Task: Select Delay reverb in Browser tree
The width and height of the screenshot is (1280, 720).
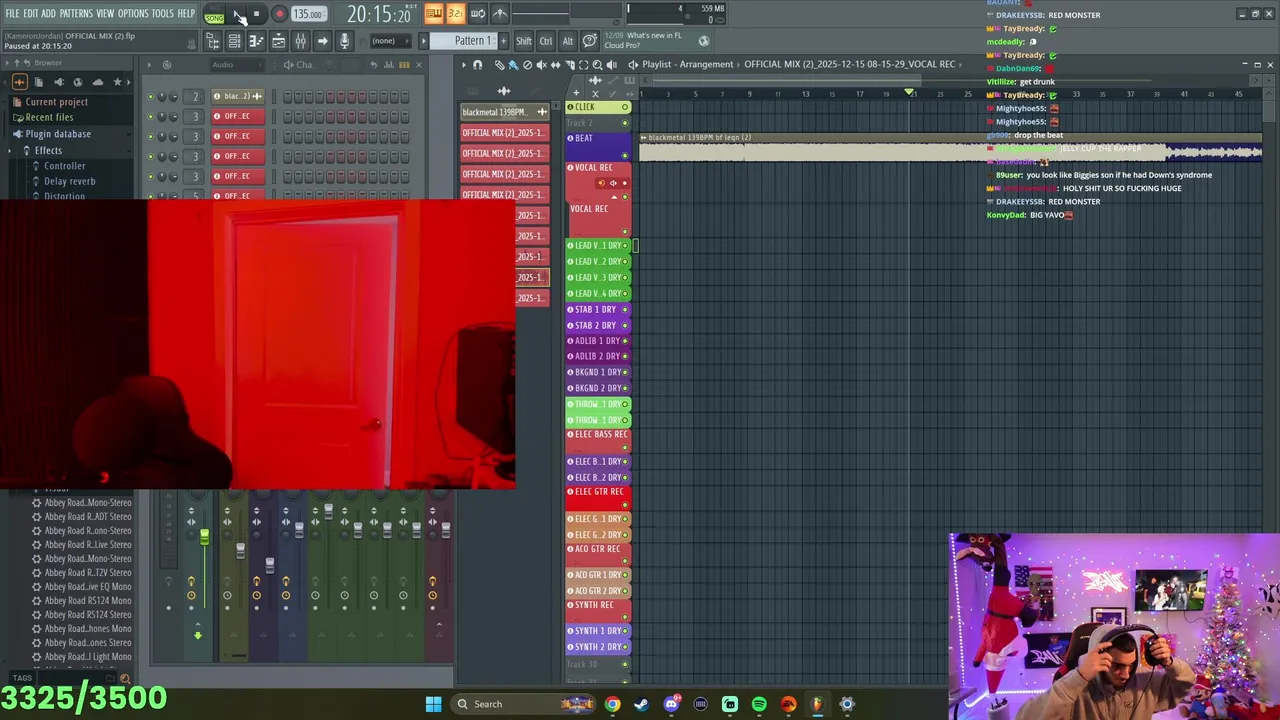Action: tap(70, 181)
